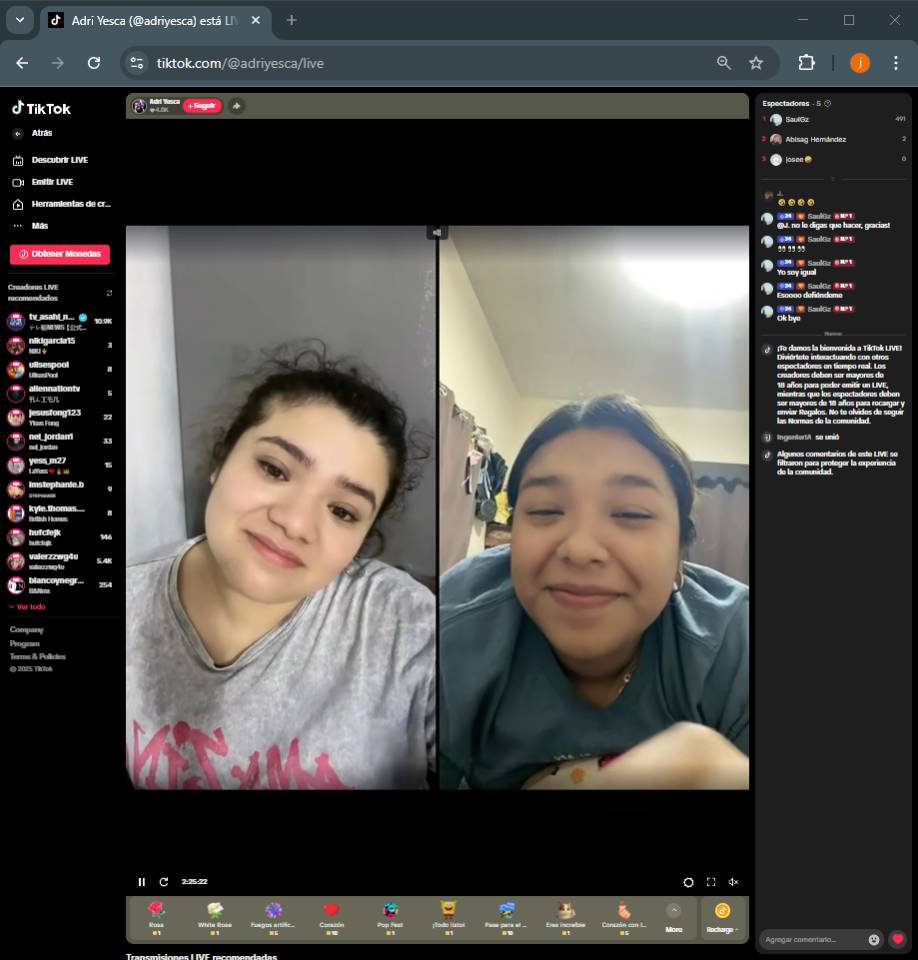The image size is (918, 960).
Task: Open the Más menu in the sidebar
Action: (x=39, y=226)
